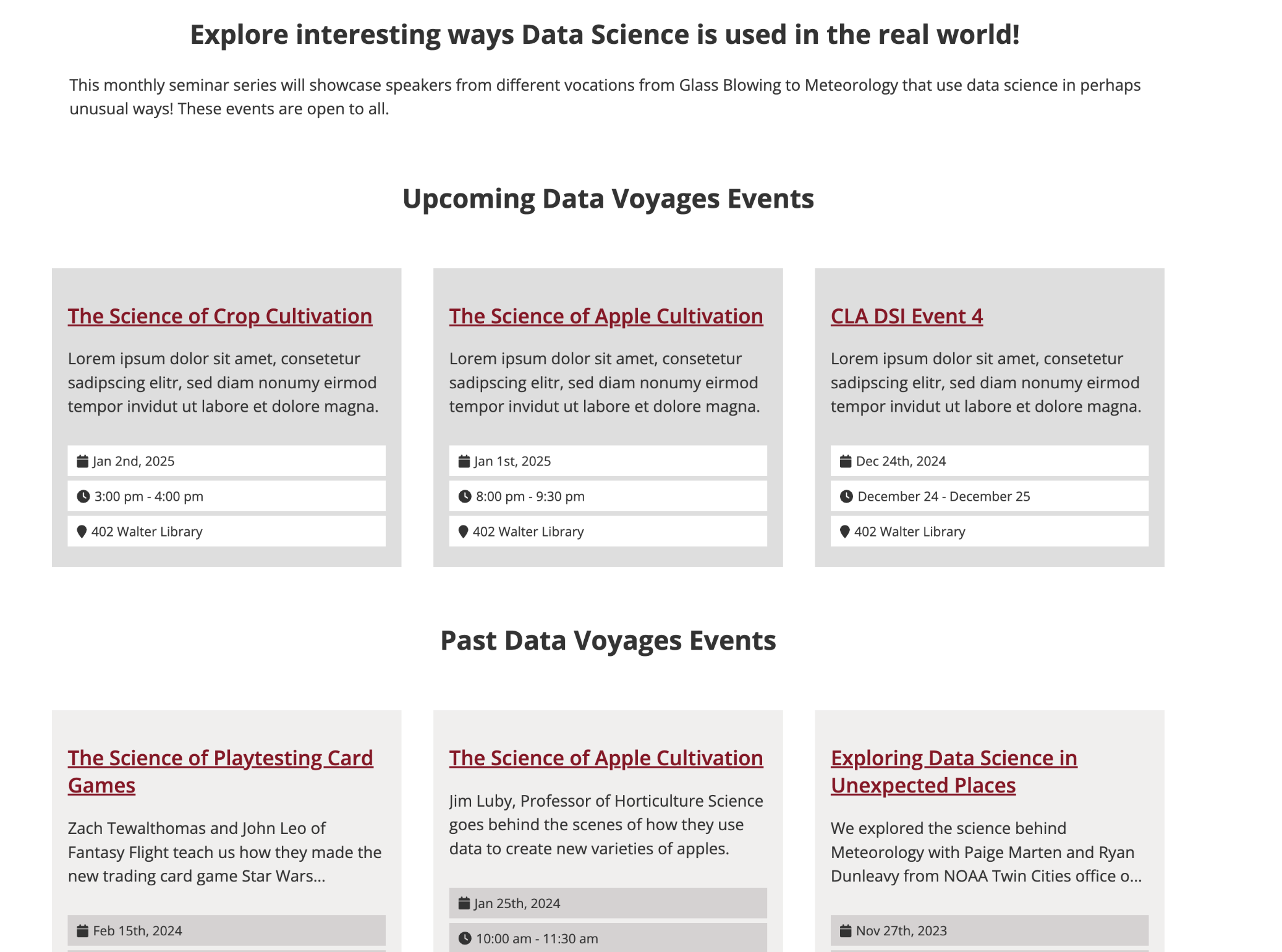Click clock icon beside 8:00 pm - 9:30 pm
Viewport: 1282px width, 952px height.
[x=464, y=496]
